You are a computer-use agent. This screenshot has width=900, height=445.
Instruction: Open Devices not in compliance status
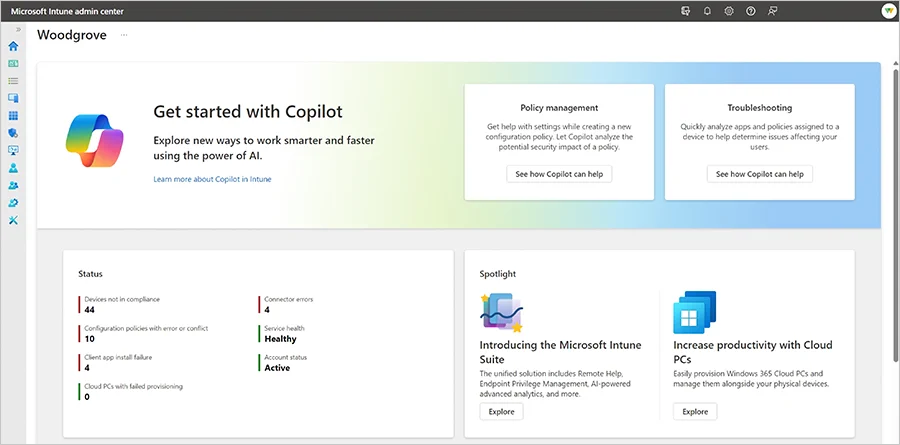[x=119, y=304]
